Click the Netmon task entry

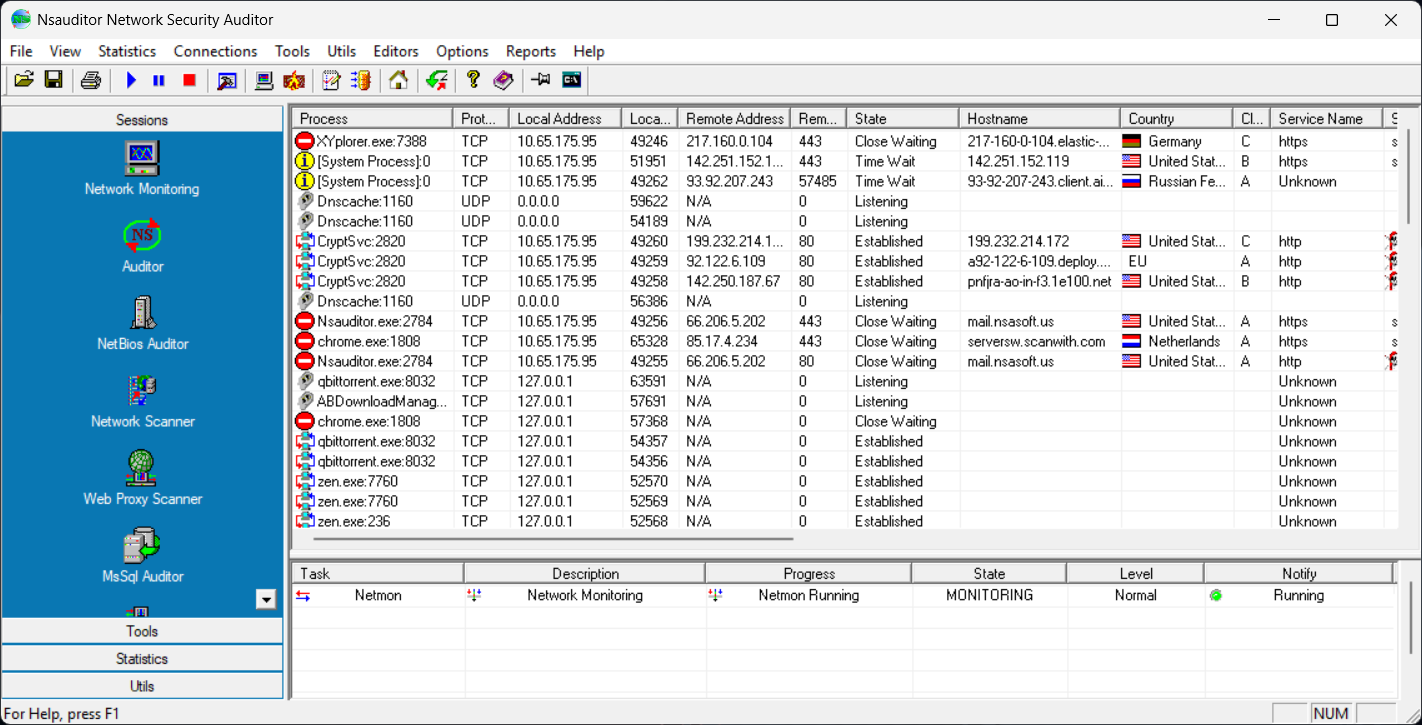[x=378, y=595]
